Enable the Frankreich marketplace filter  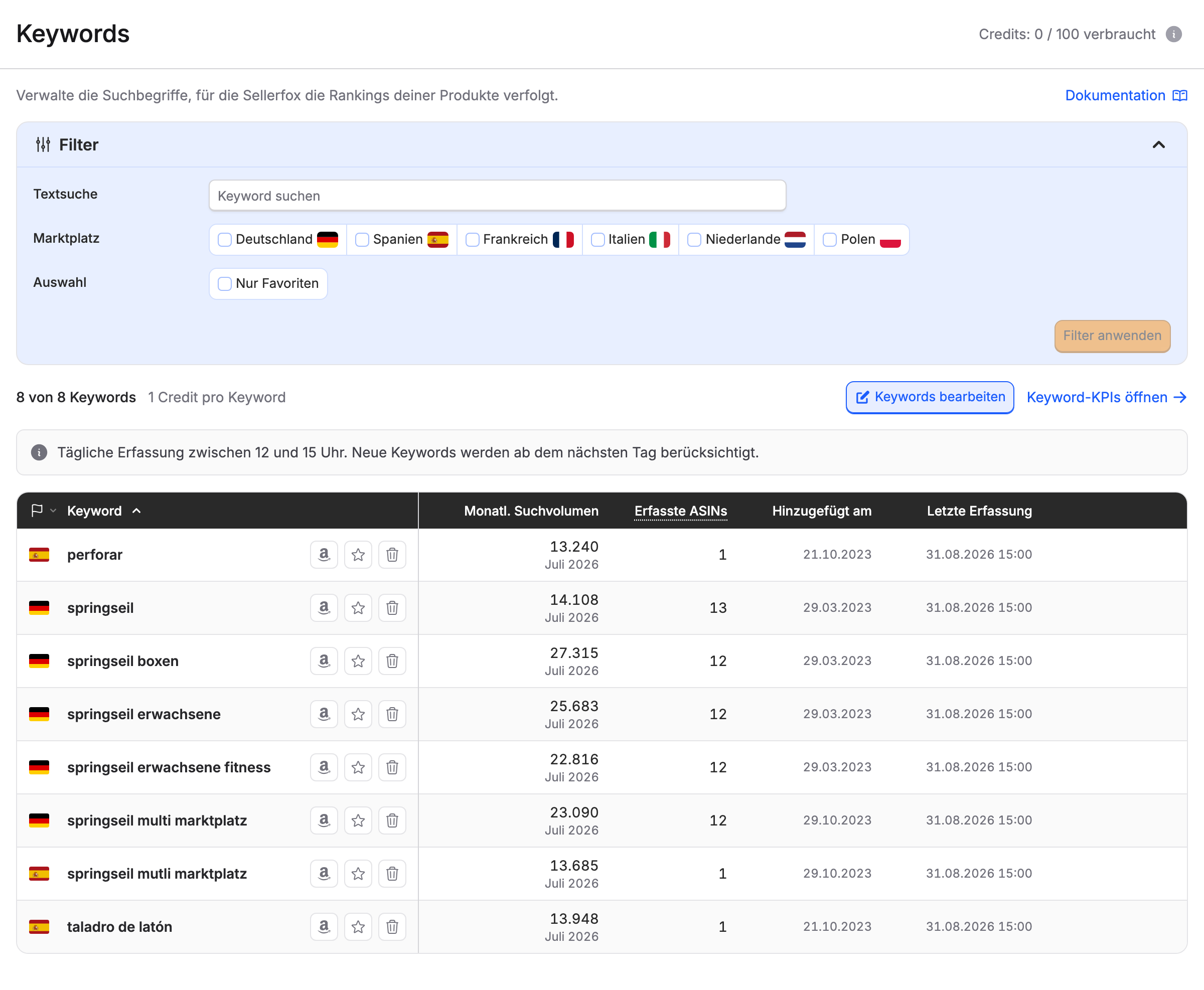472,240
